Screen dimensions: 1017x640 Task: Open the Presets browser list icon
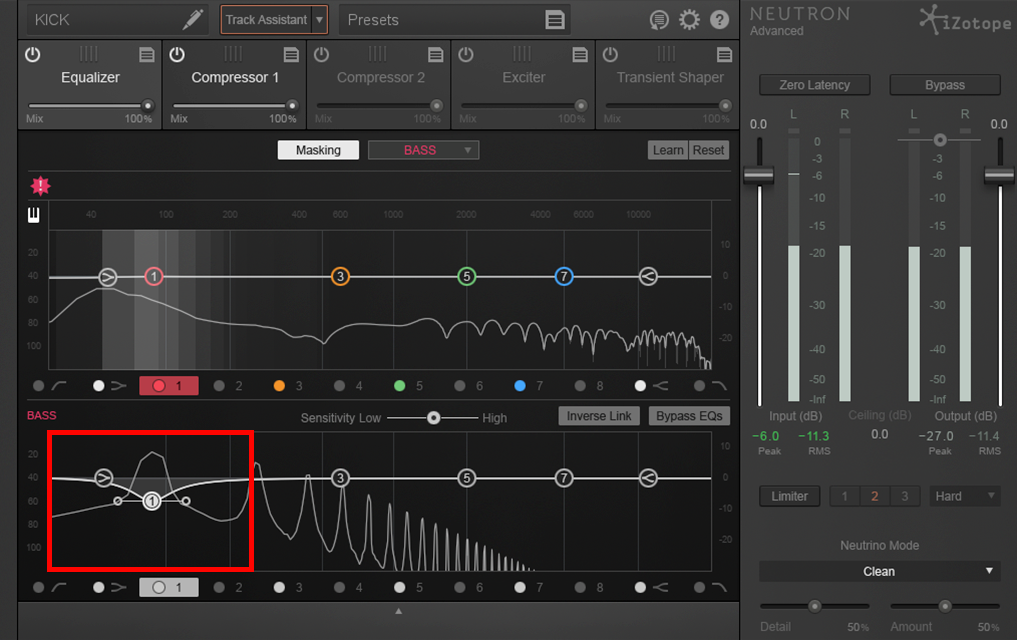[556, 18]
